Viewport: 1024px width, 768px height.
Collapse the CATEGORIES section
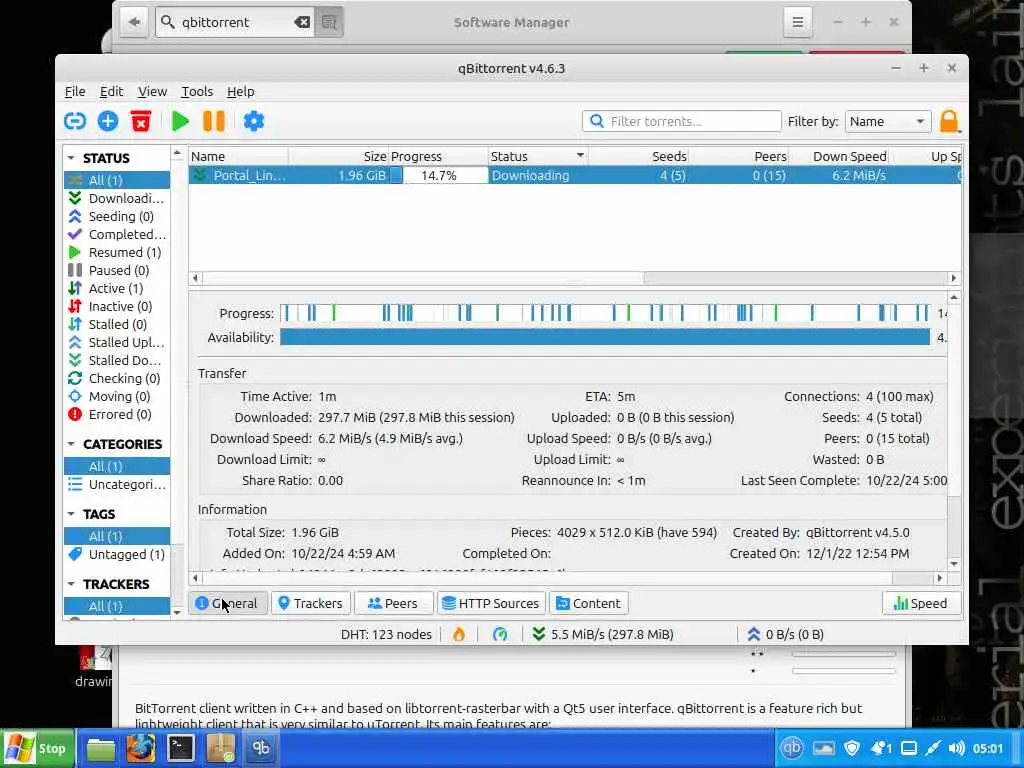[x=71, y=444]
